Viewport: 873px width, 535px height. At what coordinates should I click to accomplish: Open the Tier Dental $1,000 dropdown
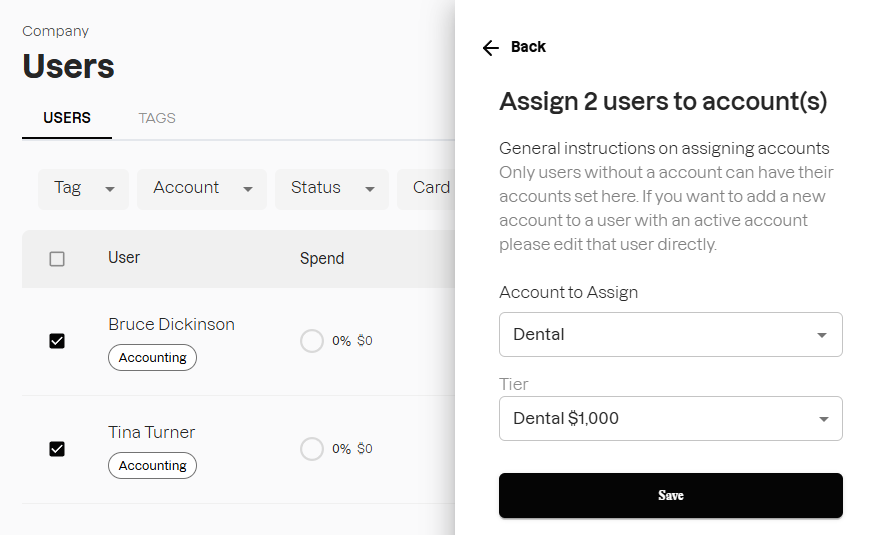point(670,419)
